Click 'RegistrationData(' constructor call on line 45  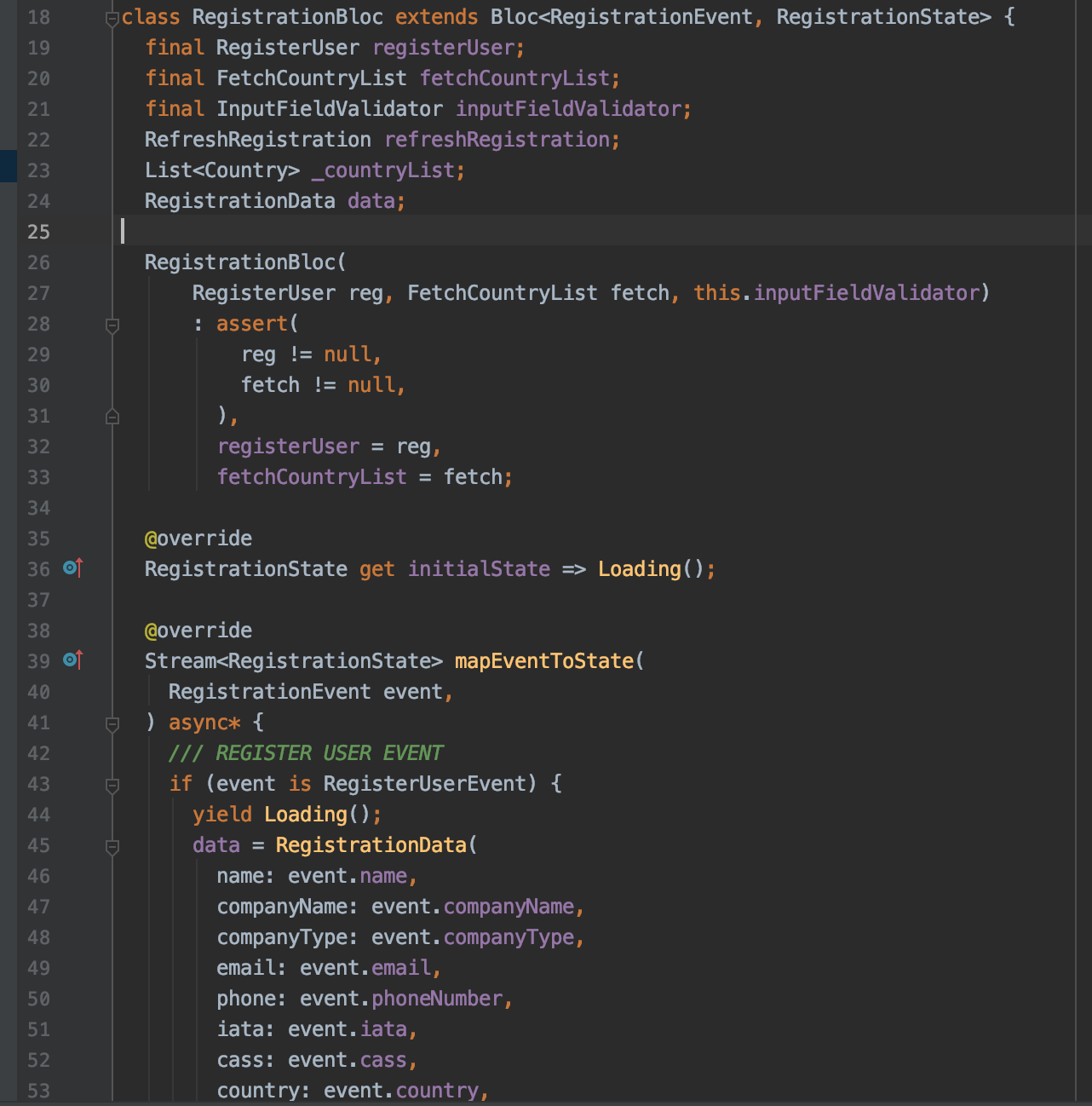[376, 845]
